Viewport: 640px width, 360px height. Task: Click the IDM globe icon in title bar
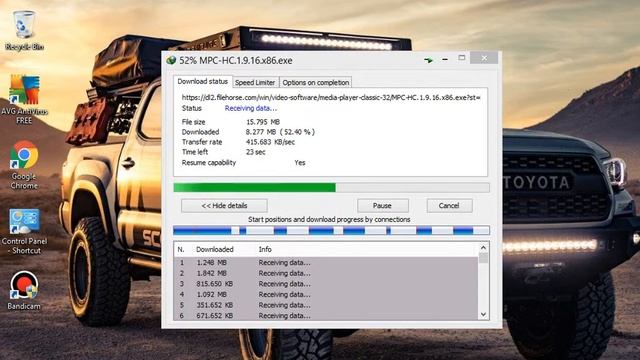(x=171, y=60)
